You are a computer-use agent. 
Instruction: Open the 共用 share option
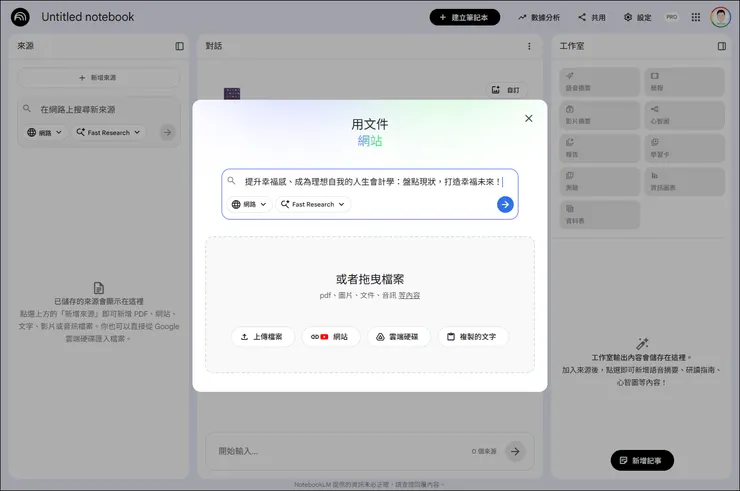point(592,17)
